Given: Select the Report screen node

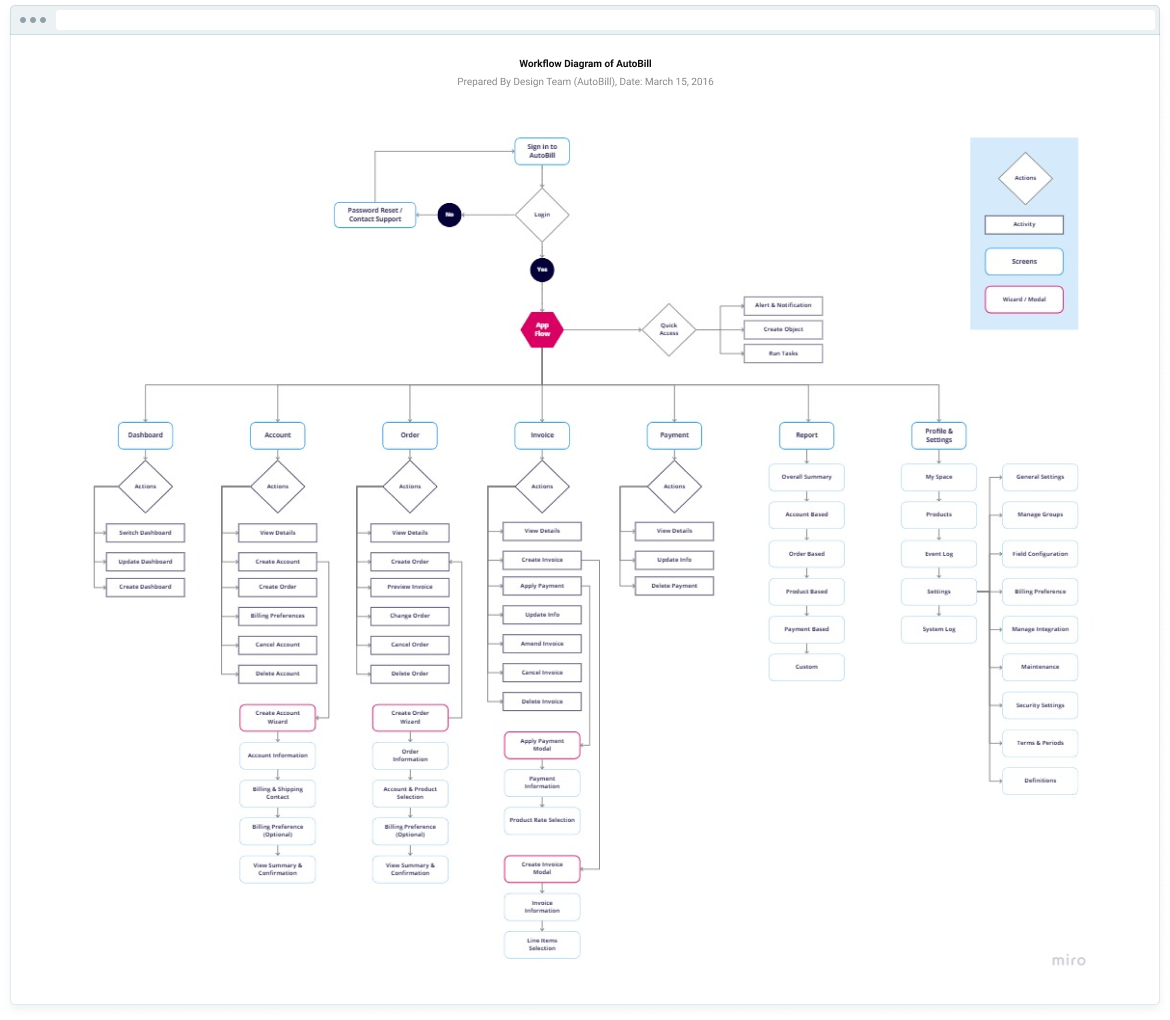Looking at the screenshot, I should pos(807,435).
